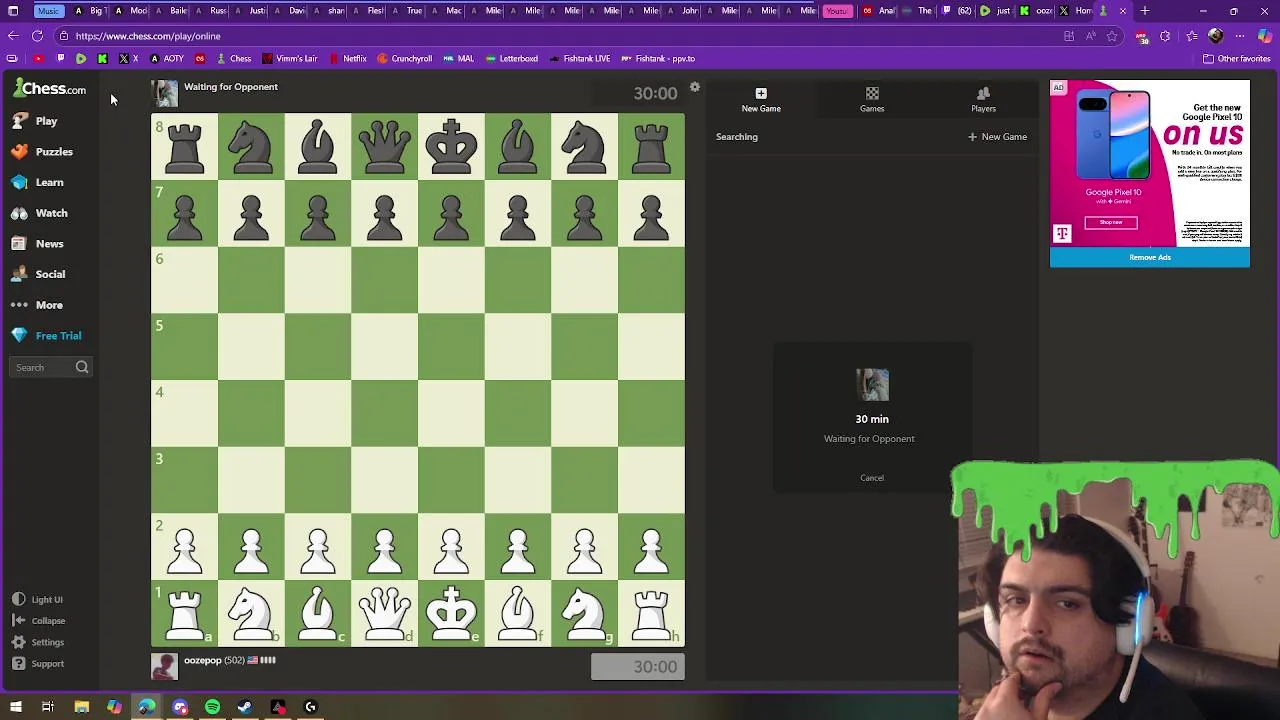
Task: Open board settings gear icon
Action: click(x=695, y=87)
